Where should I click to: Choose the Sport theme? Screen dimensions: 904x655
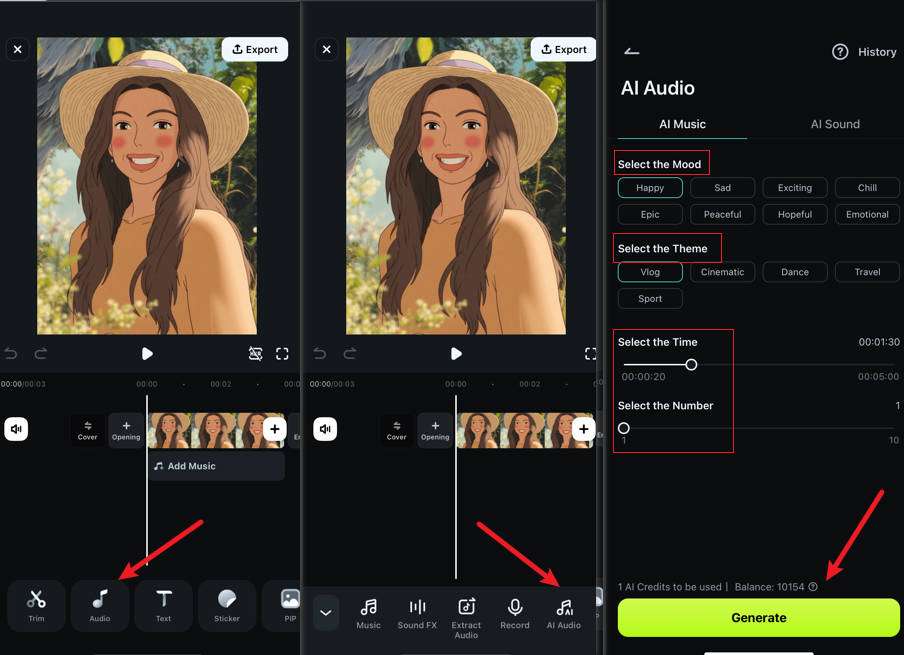(x=650, y=299)
